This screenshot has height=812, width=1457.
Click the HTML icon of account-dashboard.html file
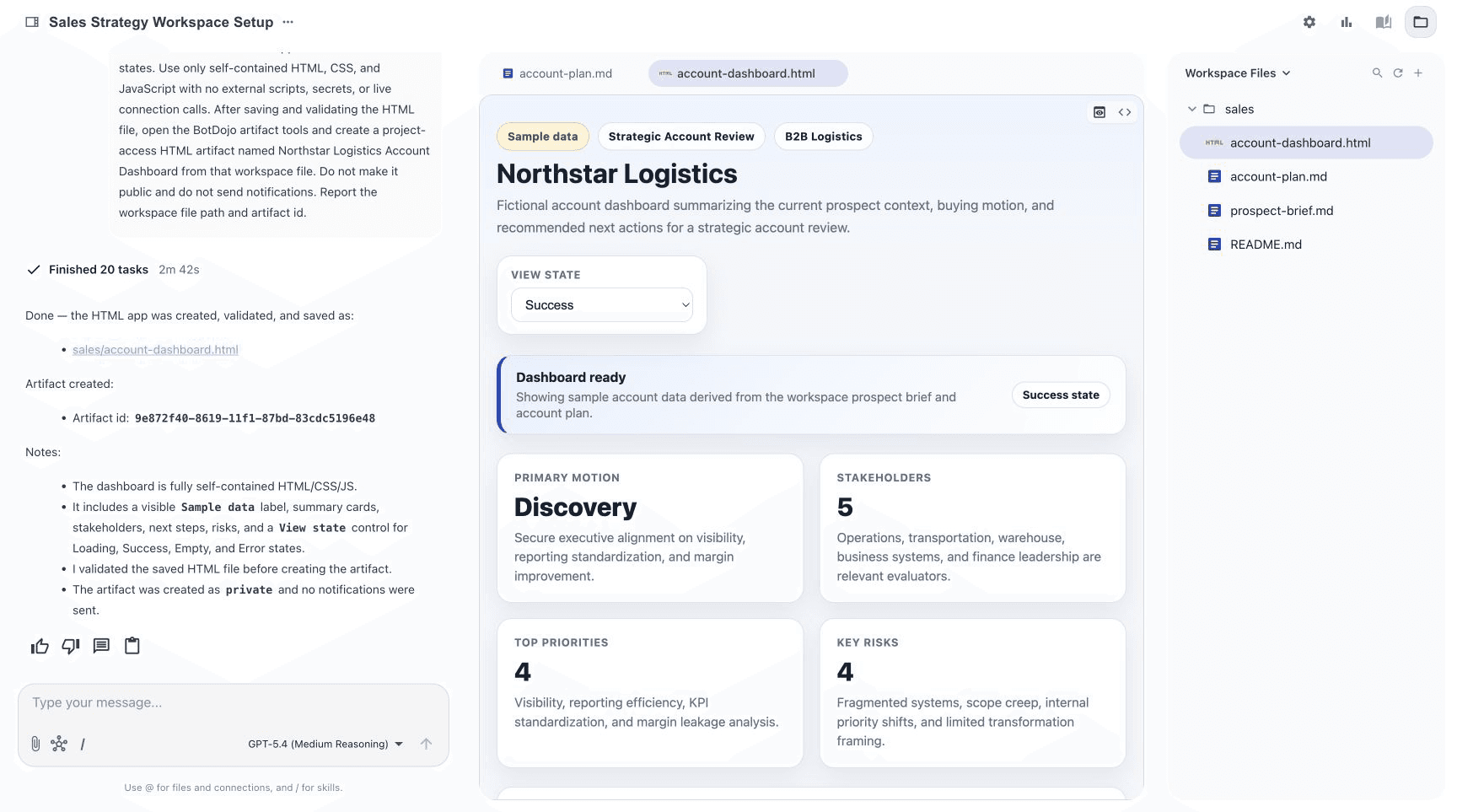coord(1214,143)
